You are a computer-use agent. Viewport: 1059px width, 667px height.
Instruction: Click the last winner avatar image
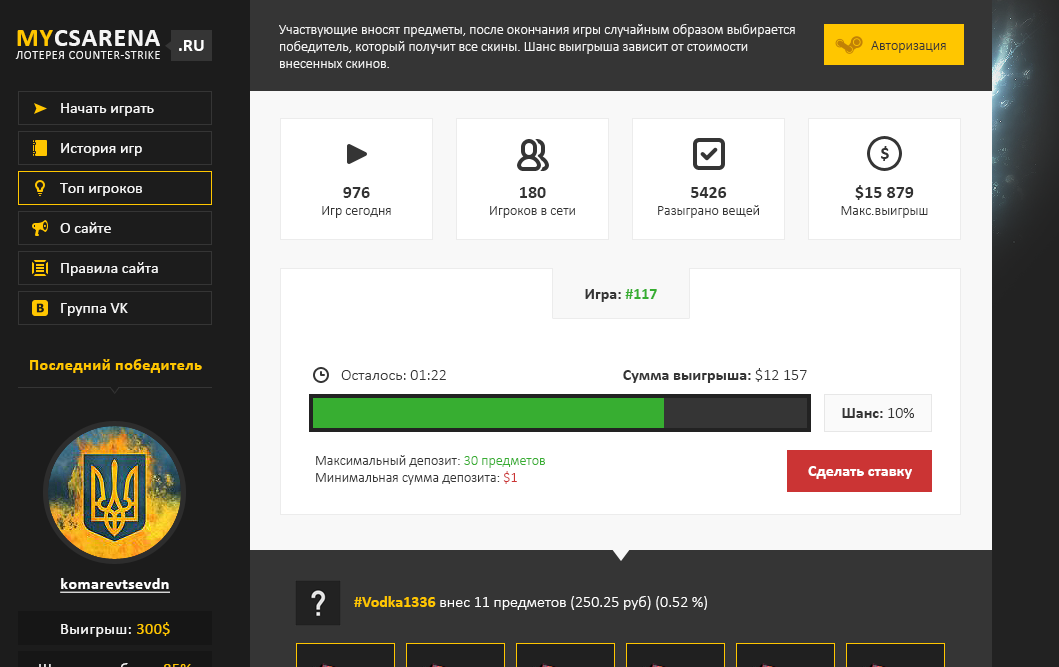[x=115, y=493]
